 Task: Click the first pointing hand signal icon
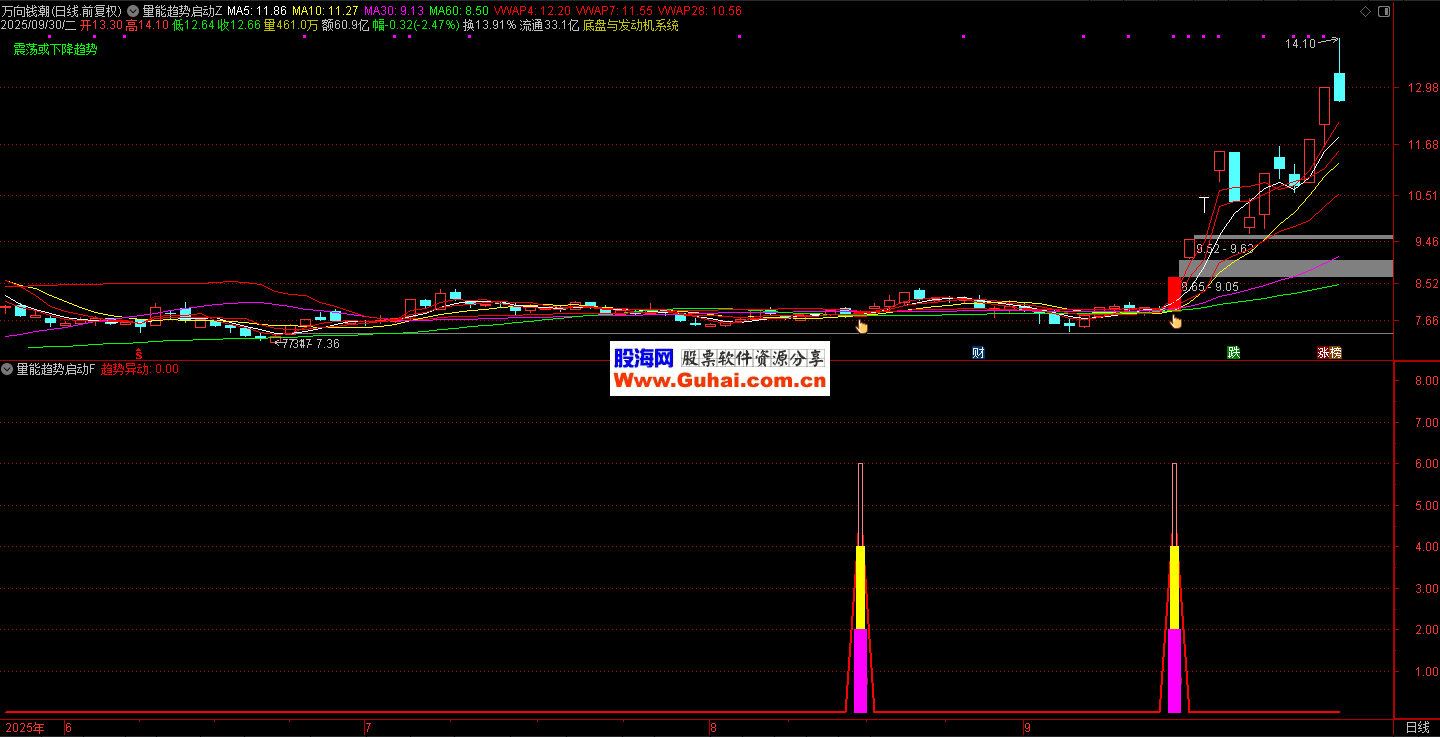click(x=861, y=325)
